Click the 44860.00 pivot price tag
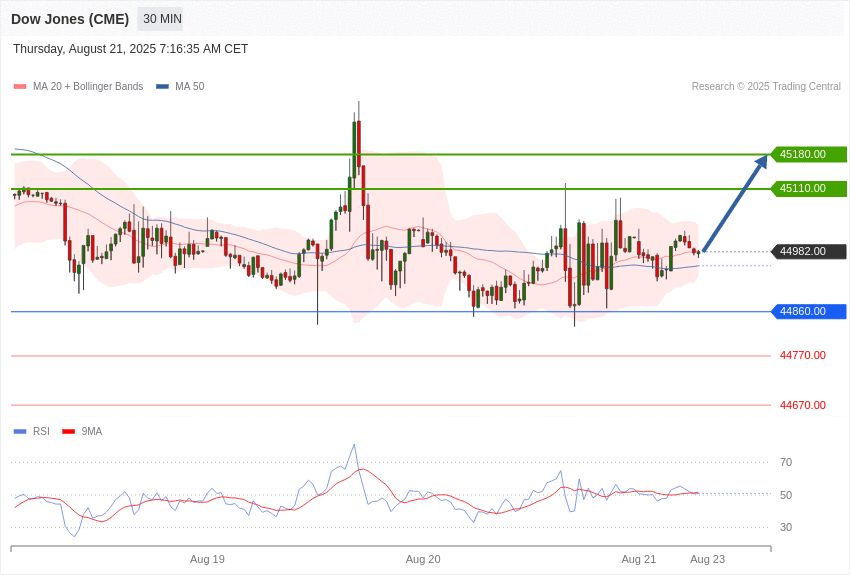 [808, 312]
